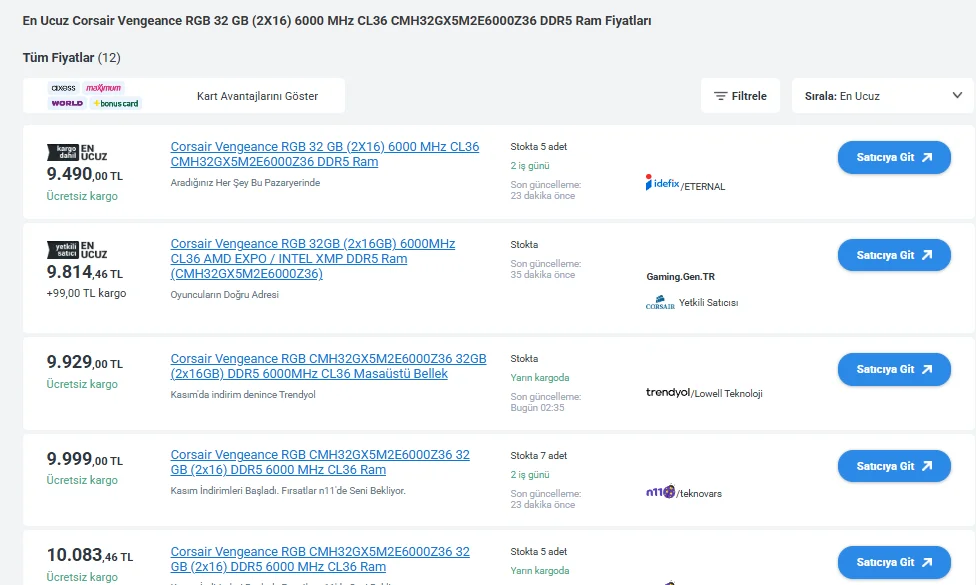976x585 pixels.
Task: Go to seller for 10.083,46 TL offer
Action: pyautogui.click(x=894, y=562)
